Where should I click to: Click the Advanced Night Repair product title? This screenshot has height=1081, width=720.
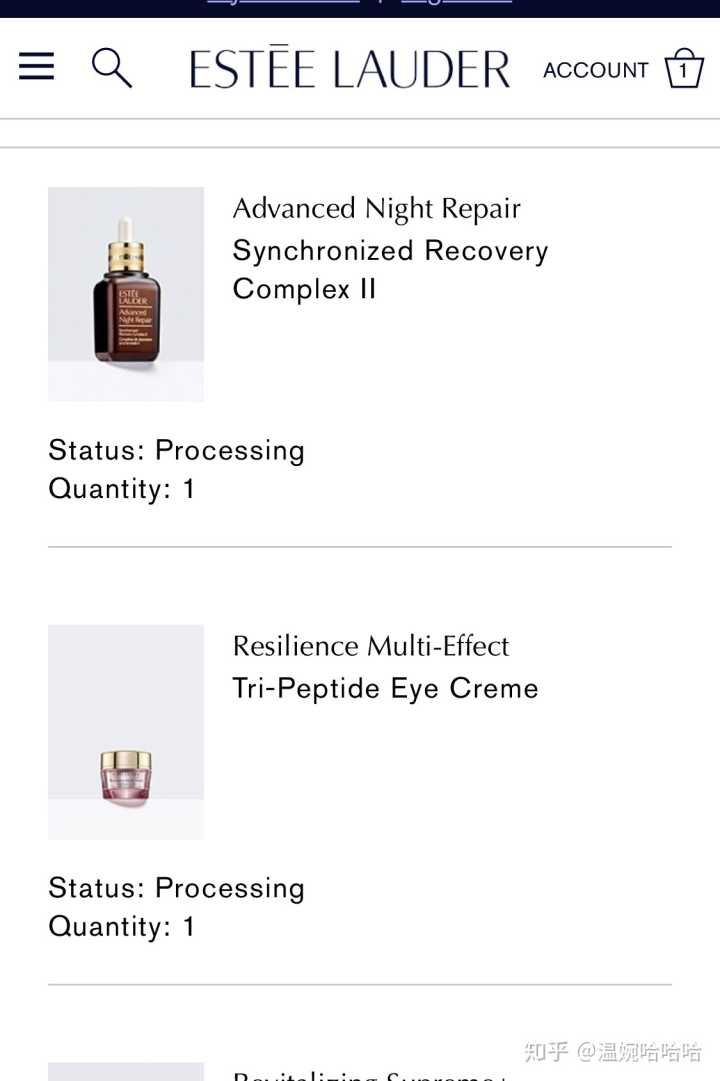[x=376, y=208]
